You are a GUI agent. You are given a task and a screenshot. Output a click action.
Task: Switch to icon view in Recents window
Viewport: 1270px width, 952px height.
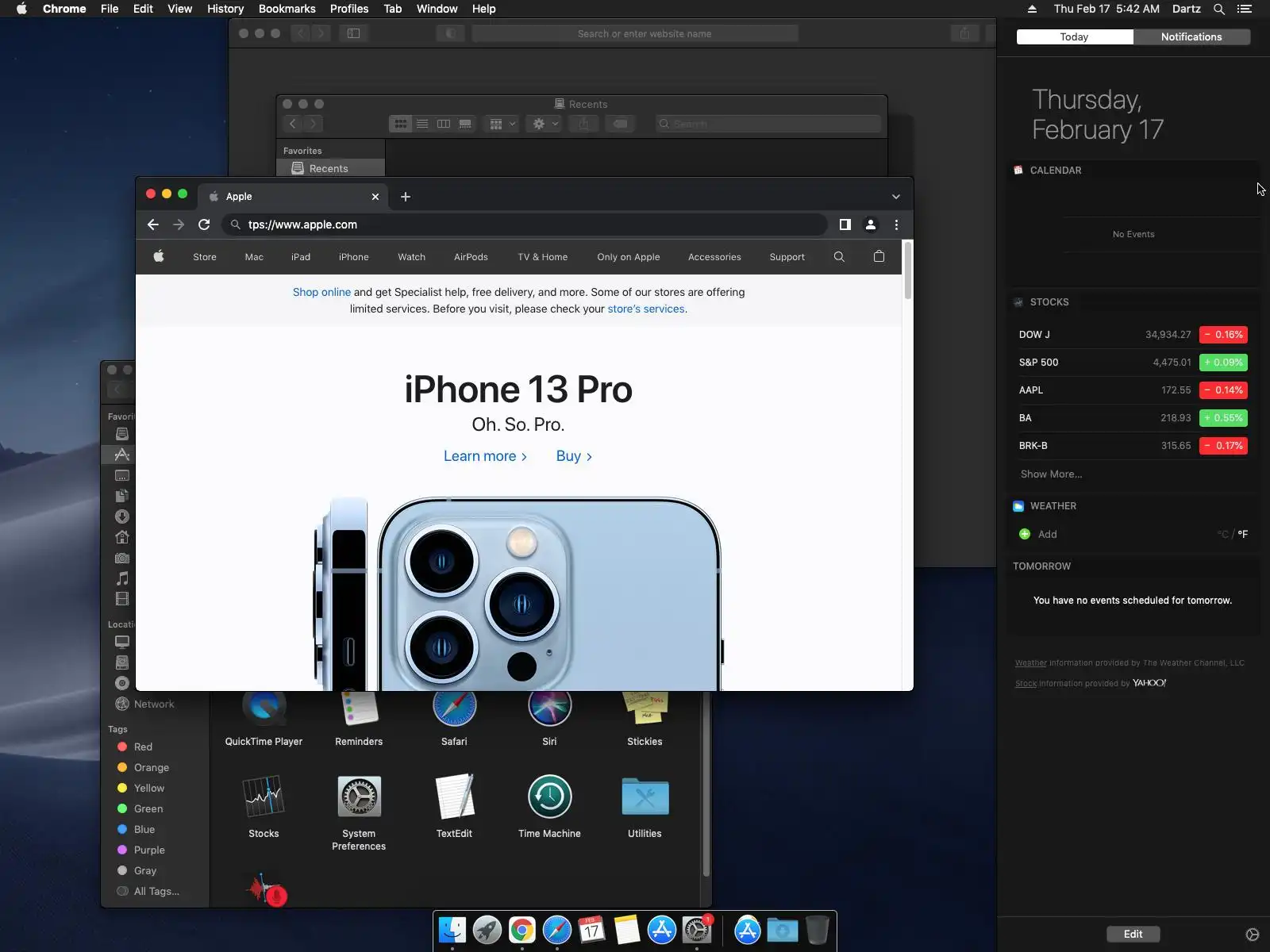[401, 124]
